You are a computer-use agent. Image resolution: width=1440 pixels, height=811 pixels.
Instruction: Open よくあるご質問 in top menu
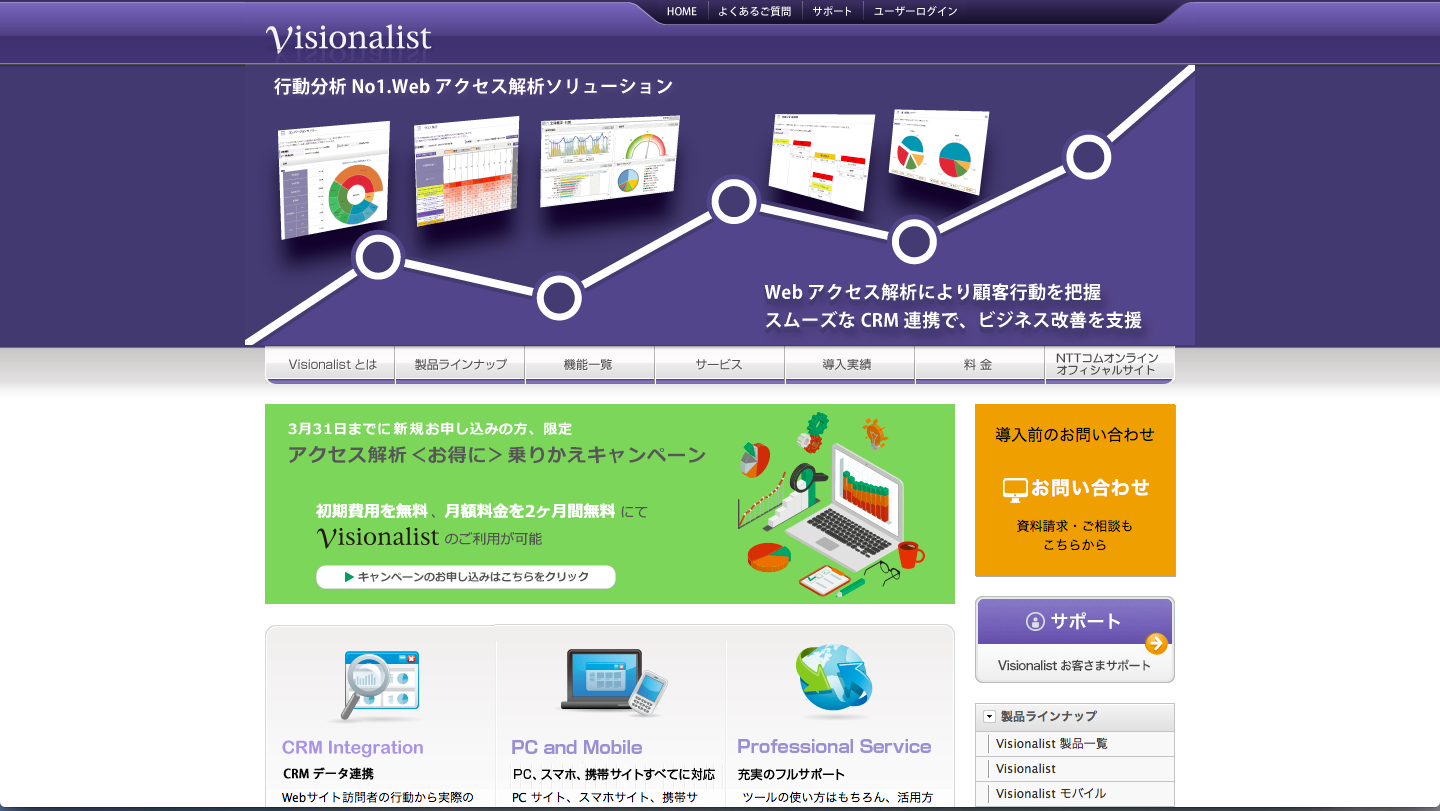(754, 12)
